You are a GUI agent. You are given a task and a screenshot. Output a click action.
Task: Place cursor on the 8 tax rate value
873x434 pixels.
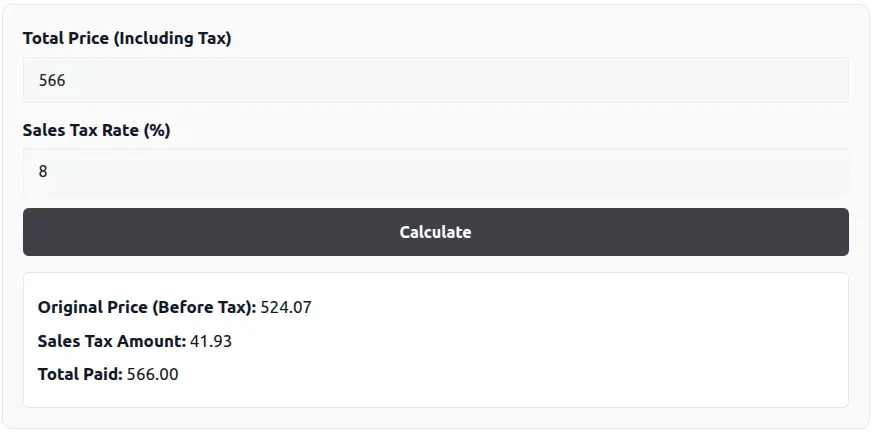pos(43,171)
